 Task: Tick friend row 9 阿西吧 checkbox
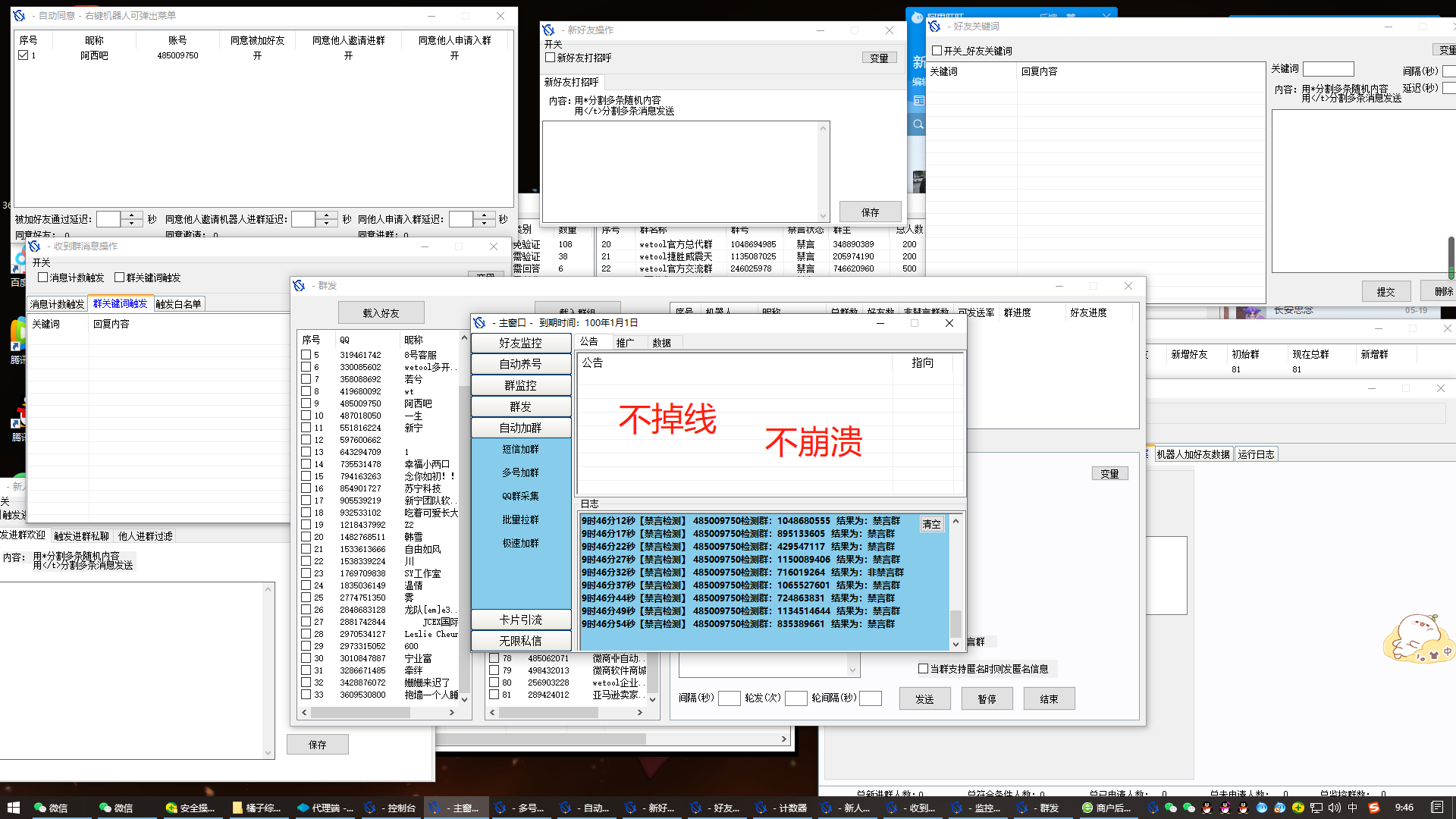(306, 403)
